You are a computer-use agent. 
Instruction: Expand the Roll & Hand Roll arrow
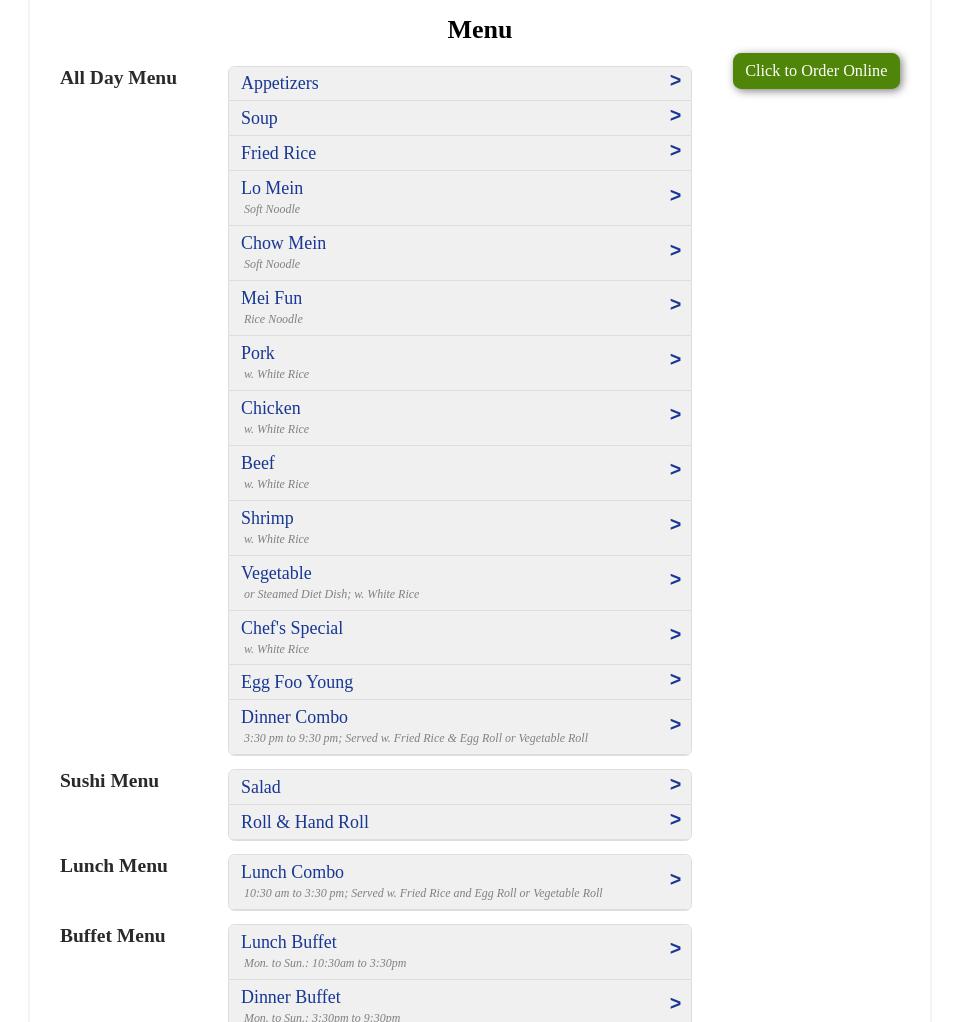(x=675, y=820)
